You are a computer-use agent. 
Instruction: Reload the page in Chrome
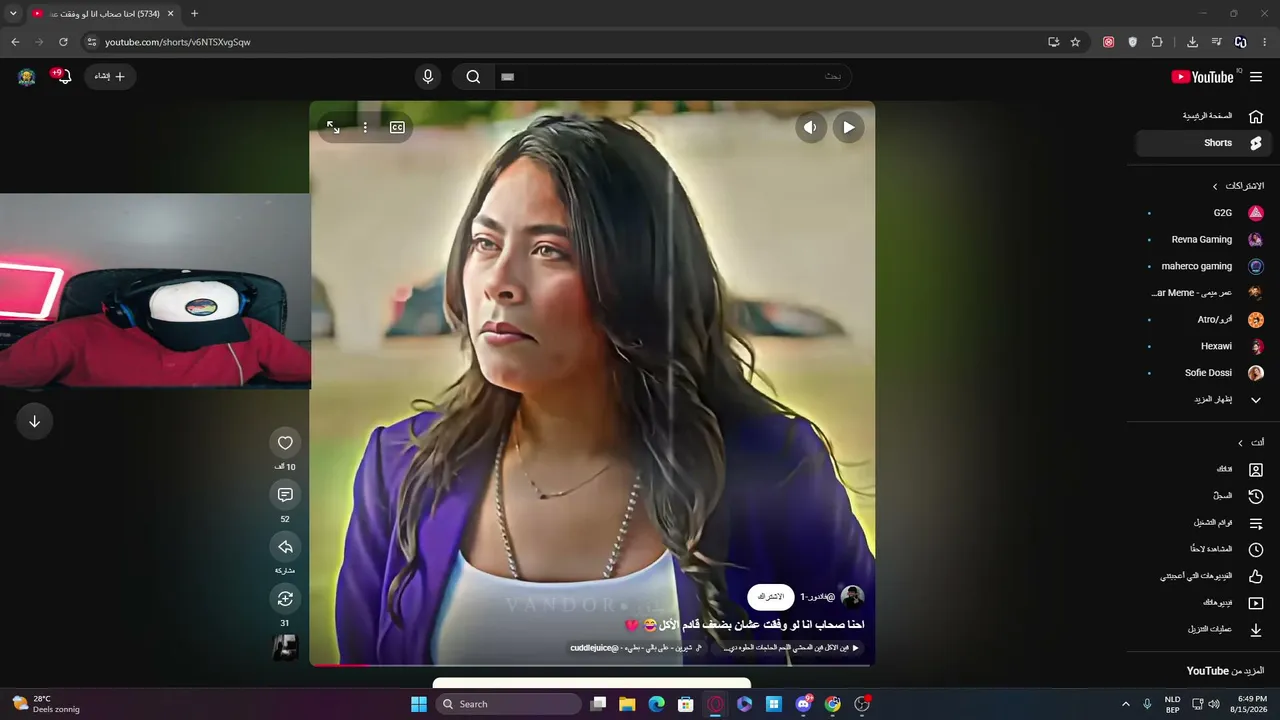pyautogui.click(x=63, y=42)
